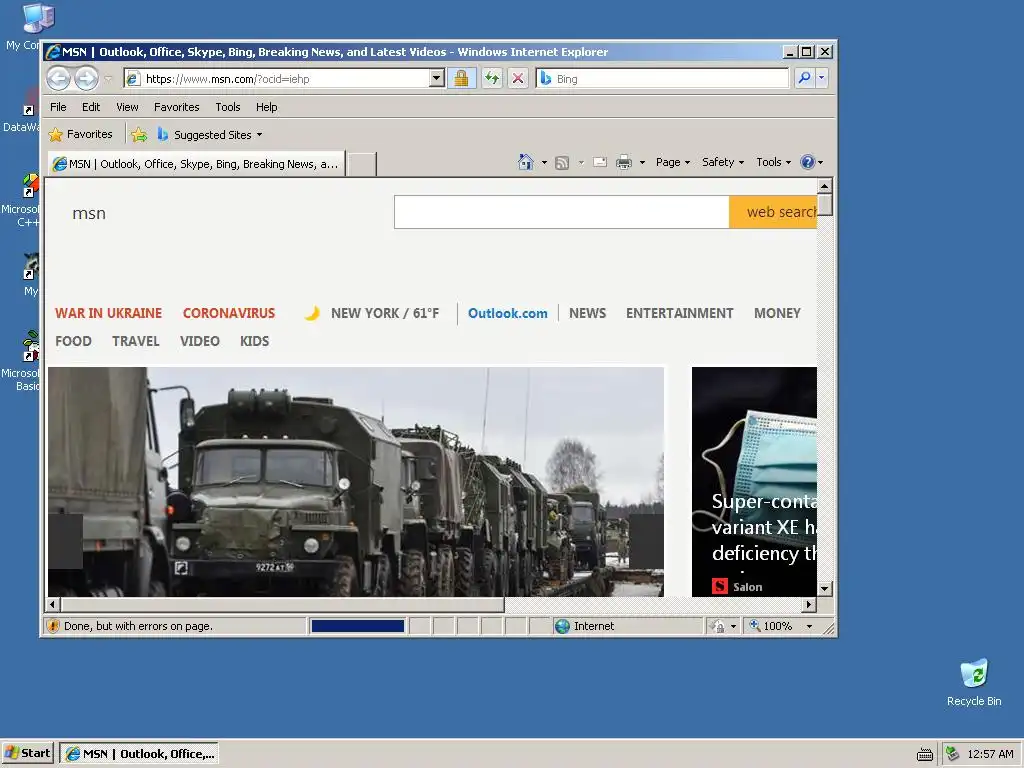The image size is (1024, 768).
Task: Expand the recent pages dropdown arrow
Action: point(108,79)
